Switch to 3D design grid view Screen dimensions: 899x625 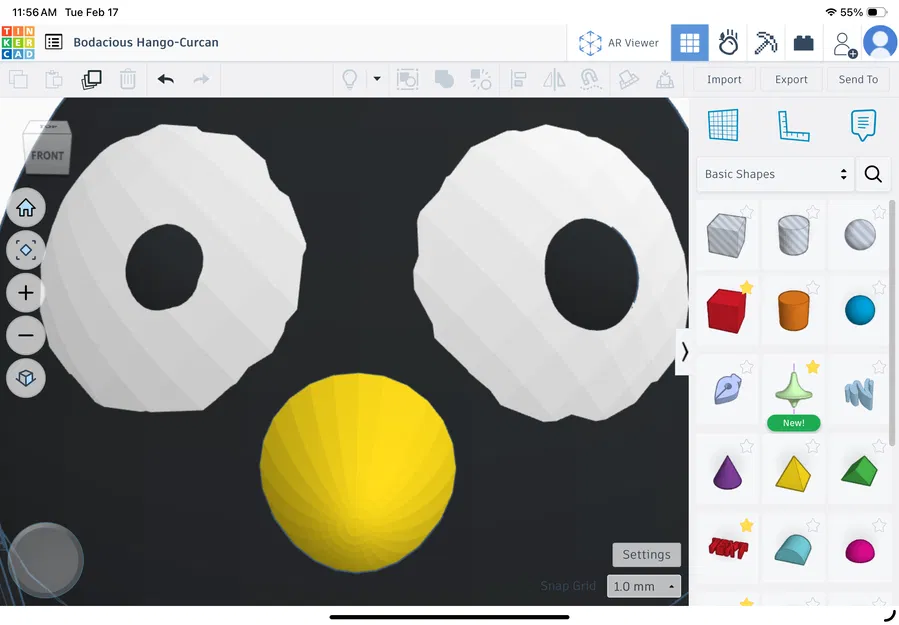coord(689,42)
